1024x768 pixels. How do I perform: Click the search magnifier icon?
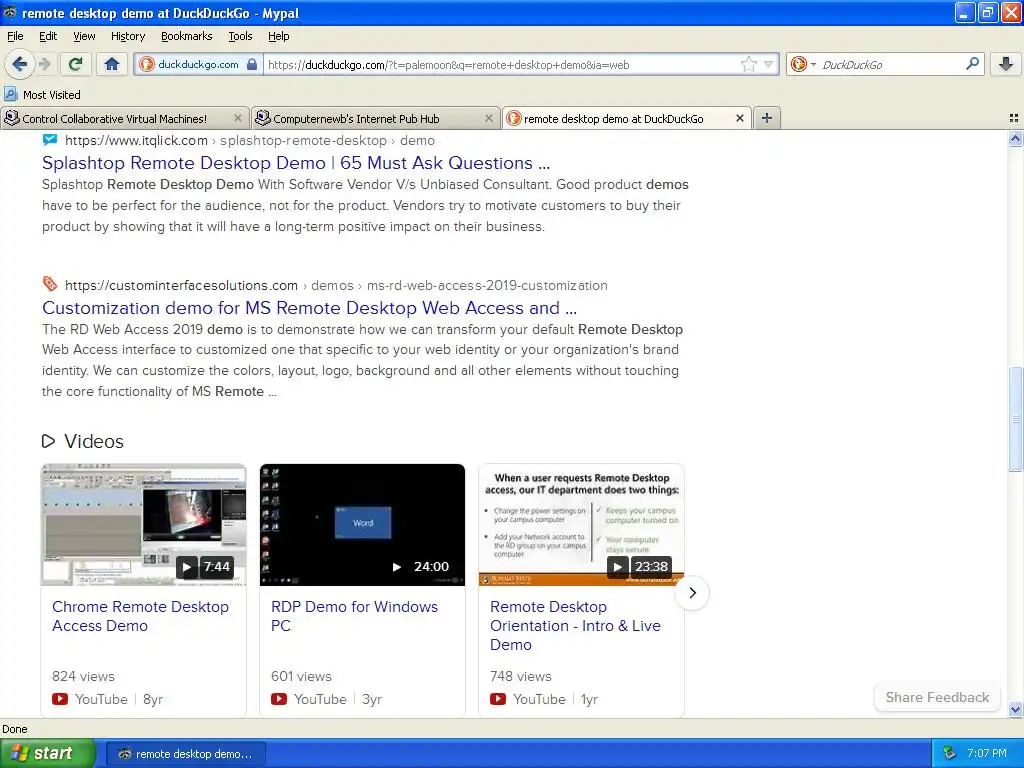pos(972,64)
